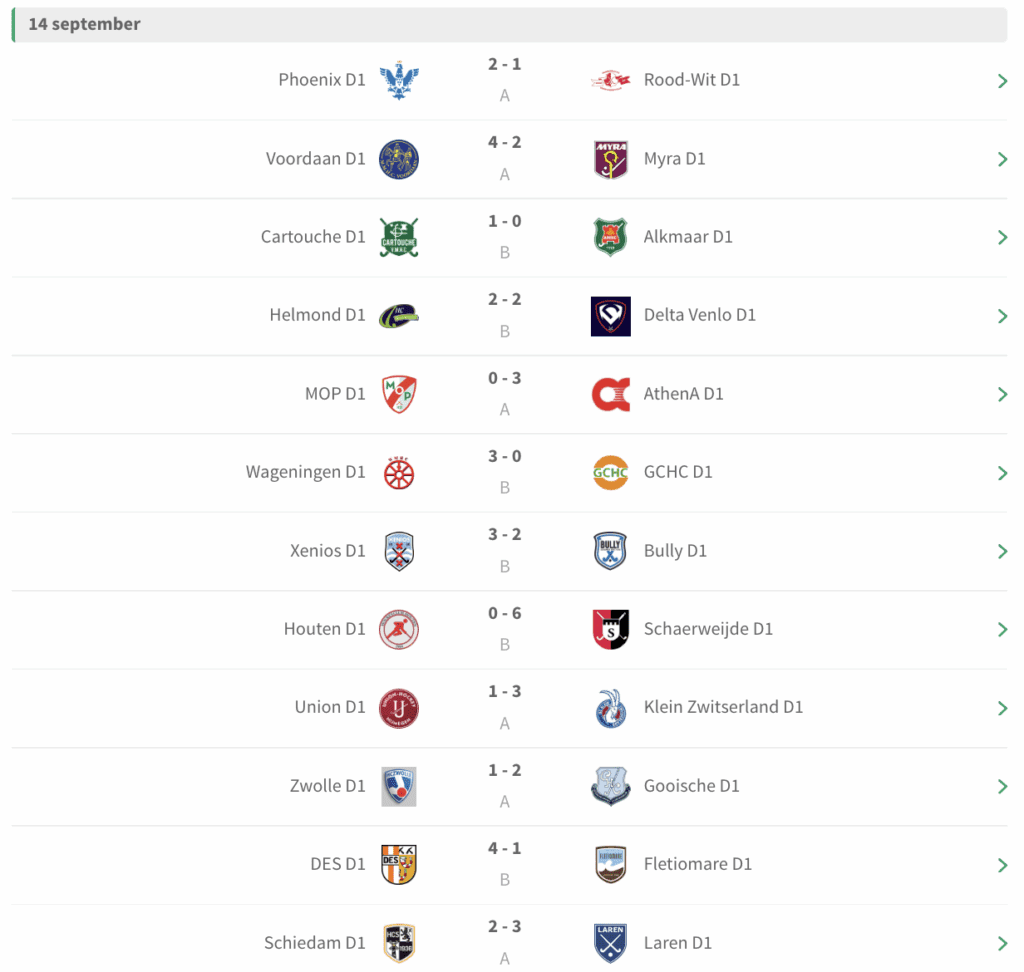The height and width of the screenshot is (972, 1024).
Task: Open the Wageningen D1 team link
Action: [306, 472]
